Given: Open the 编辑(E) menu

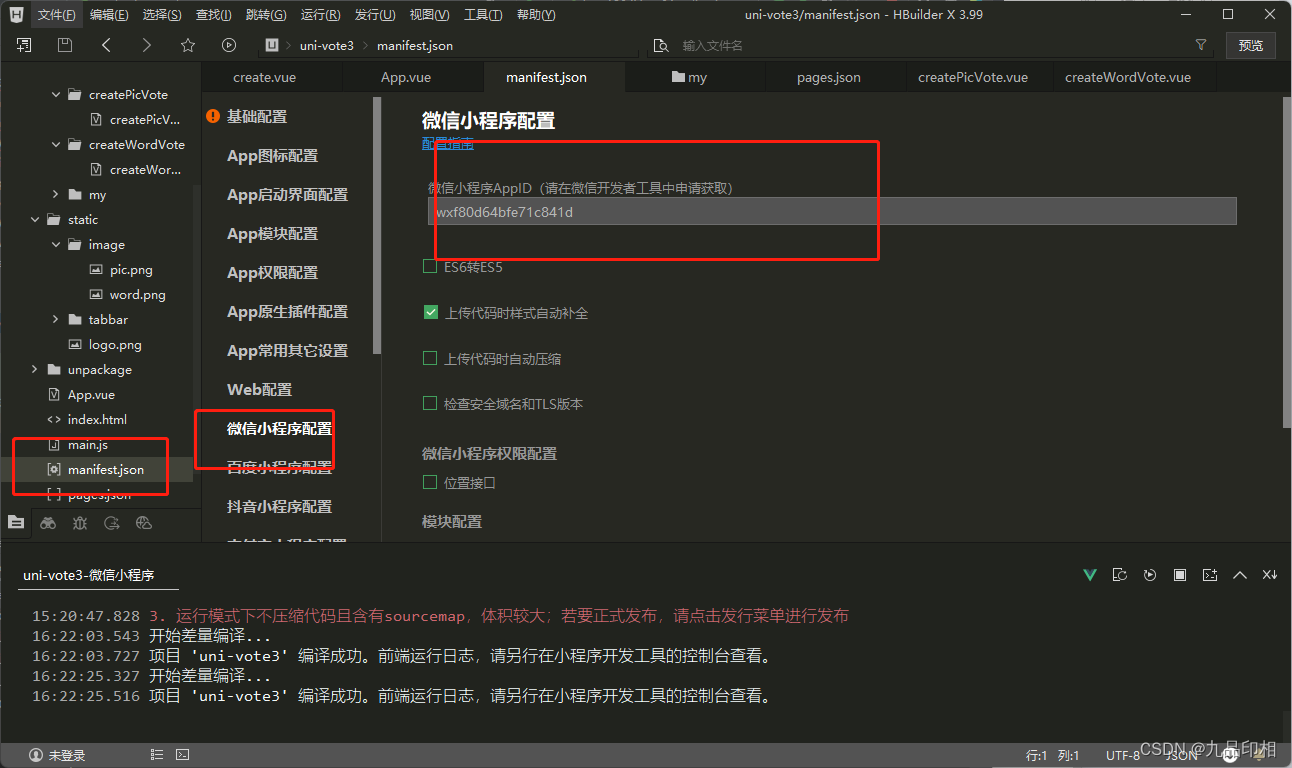Looking at the screenshot, I should [109, 15].
